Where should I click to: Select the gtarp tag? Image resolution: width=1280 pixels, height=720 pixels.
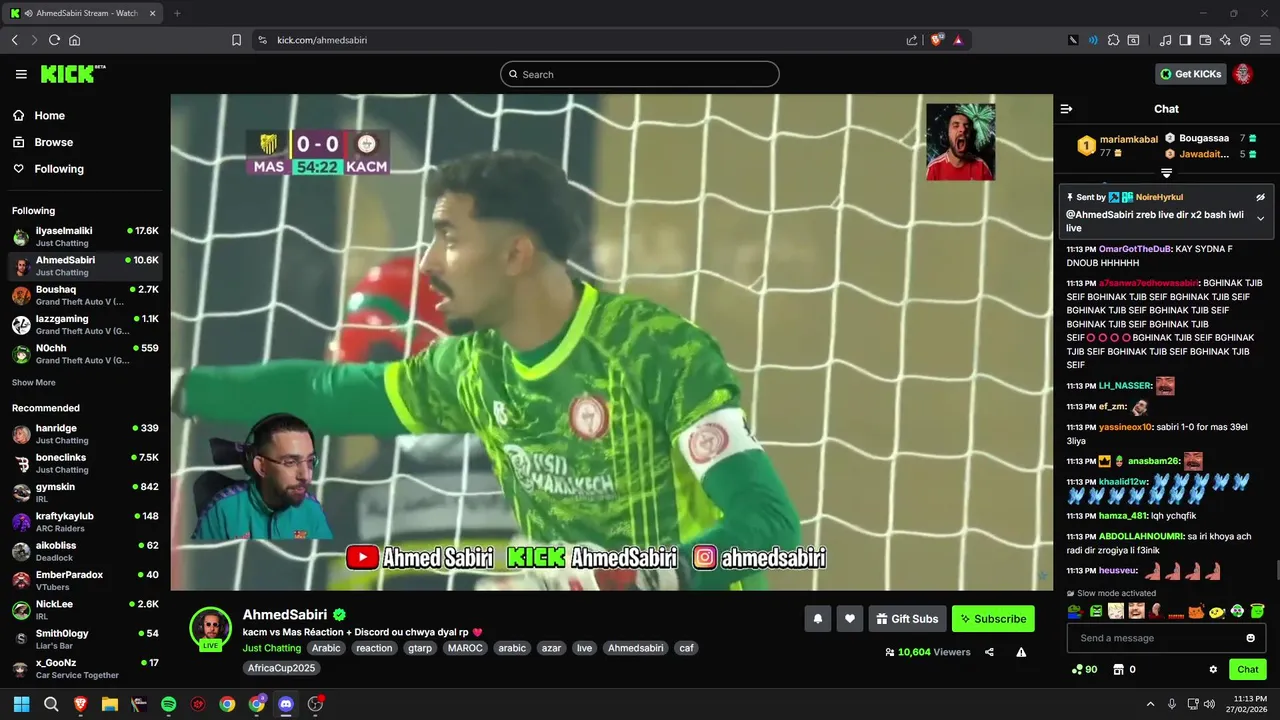tap(420, 648)
